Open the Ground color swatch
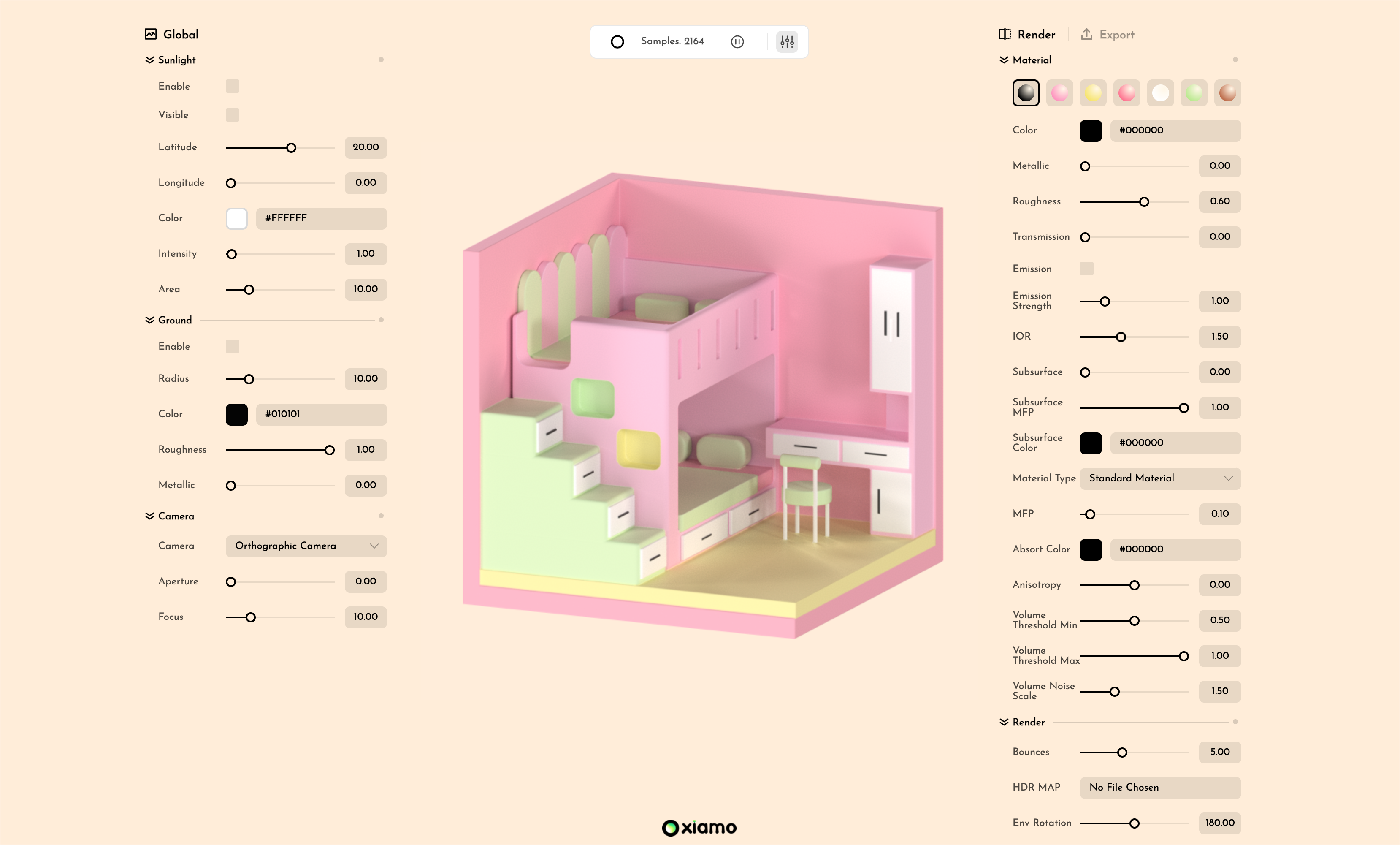This screenshot has width=1400, height=845. pyautogui.click(x=236, y=415)
